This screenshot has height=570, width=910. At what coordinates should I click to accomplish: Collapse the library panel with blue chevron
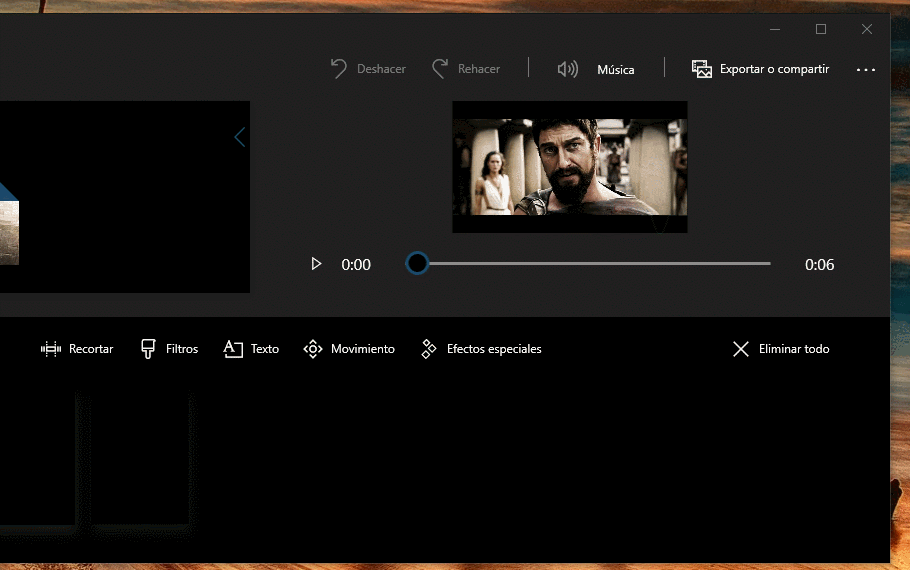click(x=240, y=137)
